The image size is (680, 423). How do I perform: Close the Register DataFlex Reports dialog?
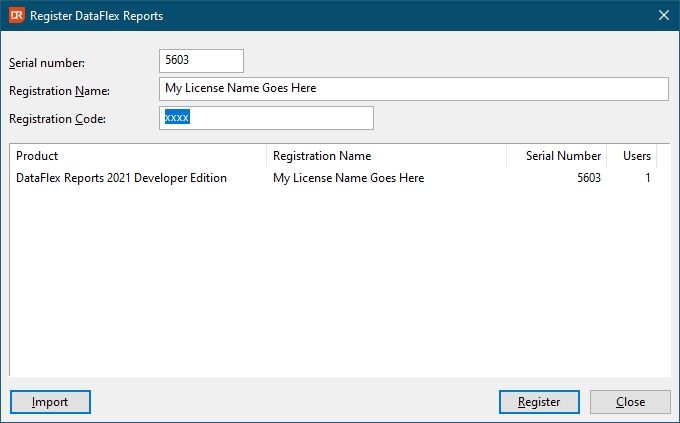pos(664,15)
